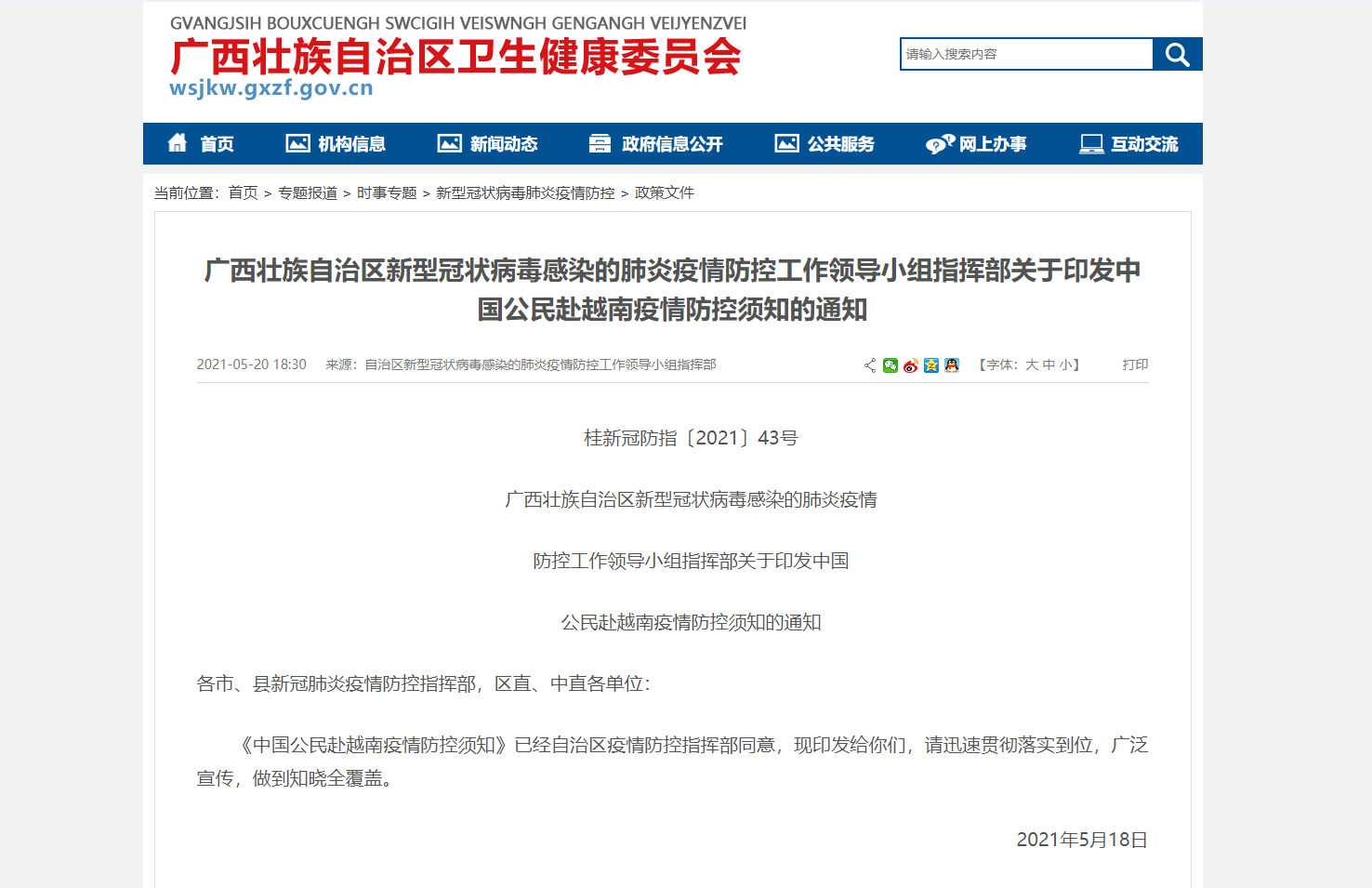This screenshot has height=888, width=1372.
Task: Share to QZone star icon
Action: click(x=931, y=365)
